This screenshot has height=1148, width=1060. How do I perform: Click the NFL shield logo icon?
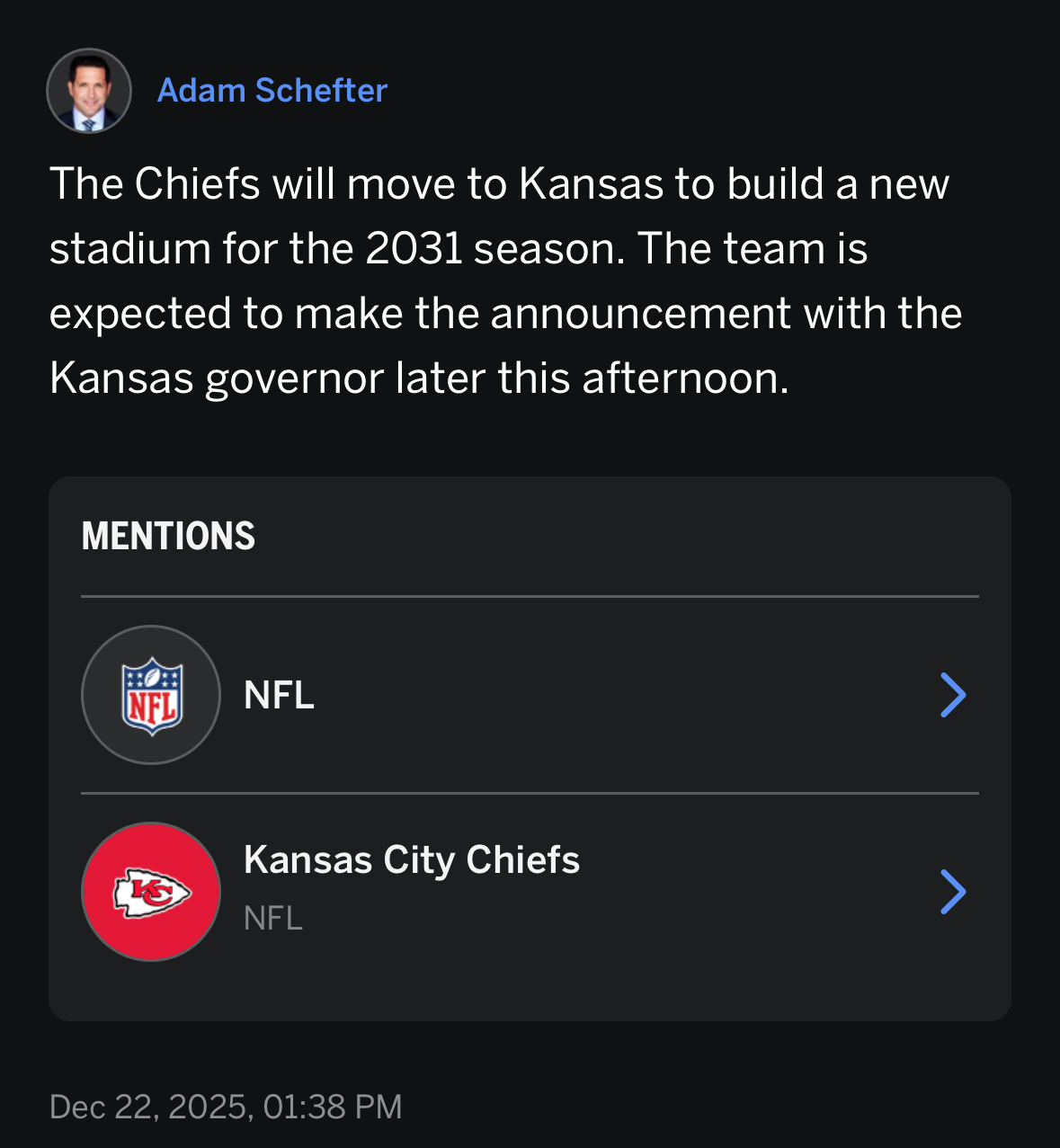(152, 696)
